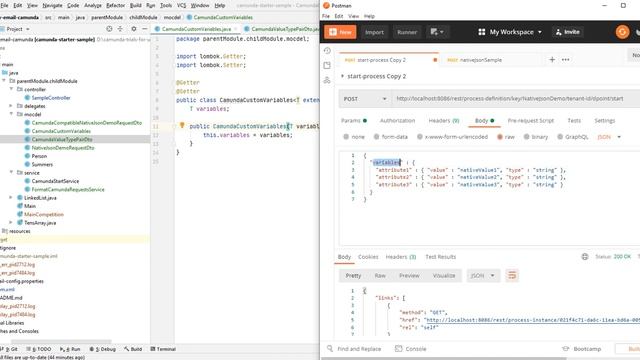Switch to the Authorization tab

click(397, 120)
